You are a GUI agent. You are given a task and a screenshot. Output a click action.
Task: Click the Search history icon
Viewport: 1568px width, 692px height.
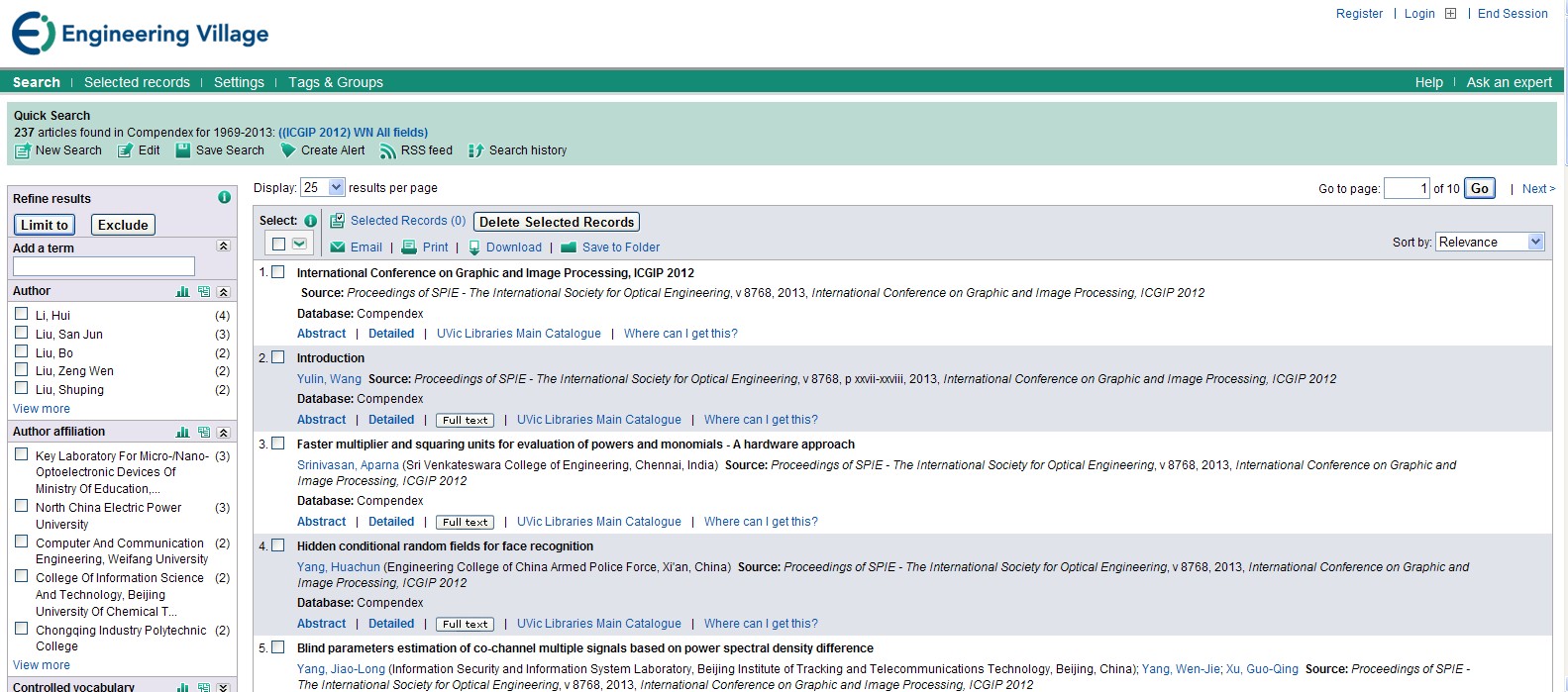tap(476, 150)
